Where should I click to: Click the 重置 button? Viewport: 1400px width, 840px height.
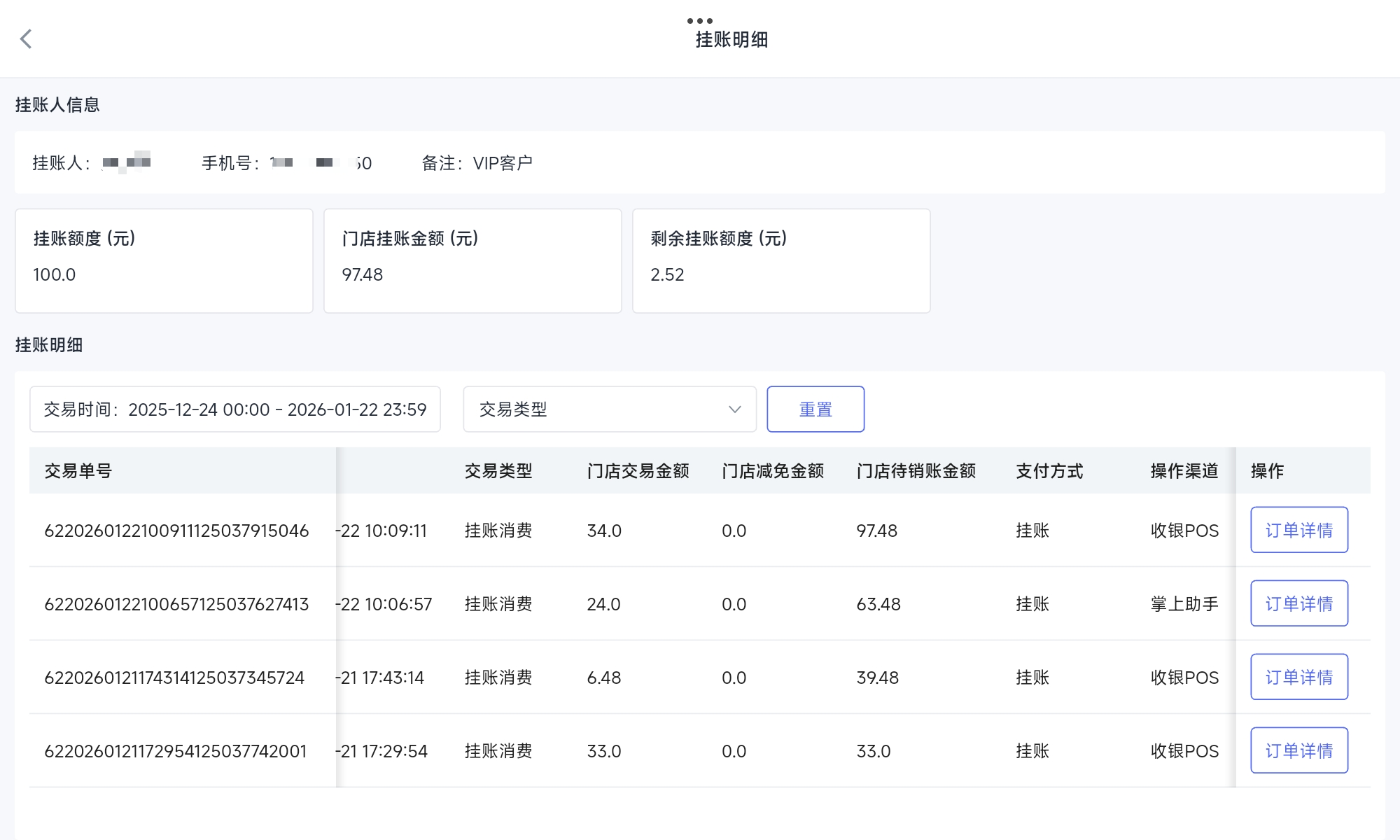[x=815, y=409]
